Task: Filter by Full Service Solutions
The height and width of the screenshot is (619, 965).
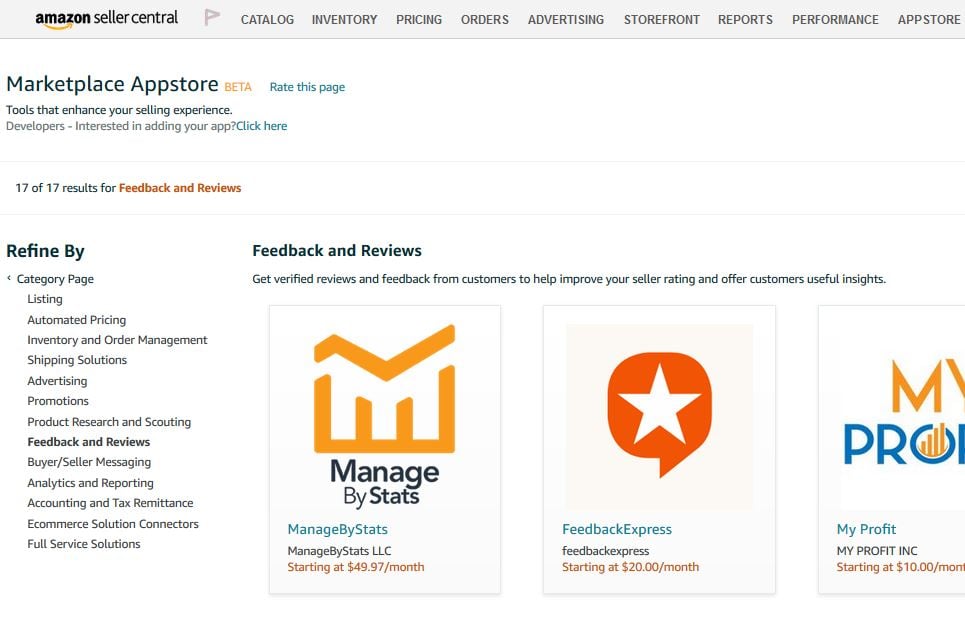Action: pyautogui.click(x=84, y=544)
